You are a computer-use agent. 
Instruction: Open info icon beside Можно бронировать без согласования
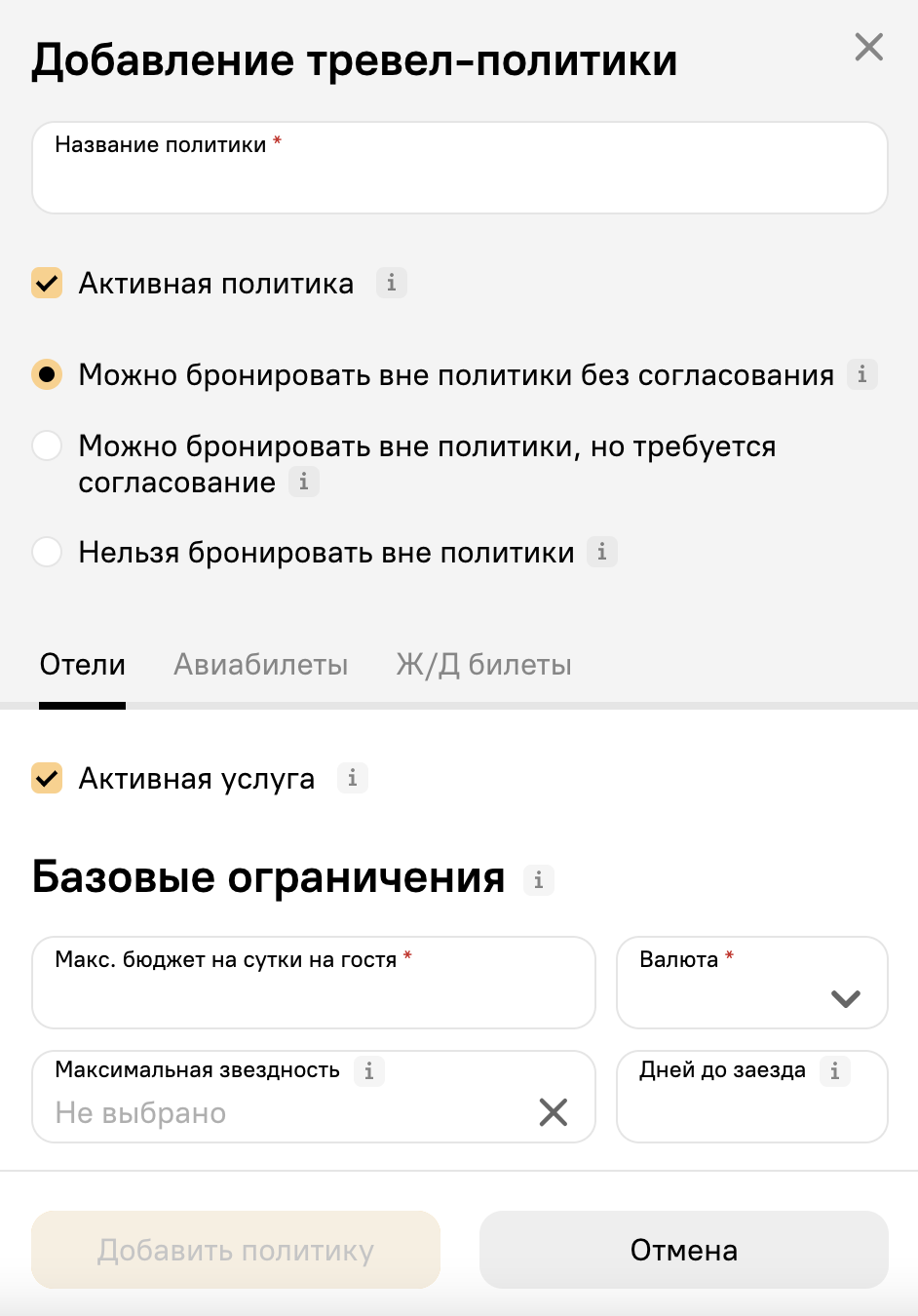(861, 374)
